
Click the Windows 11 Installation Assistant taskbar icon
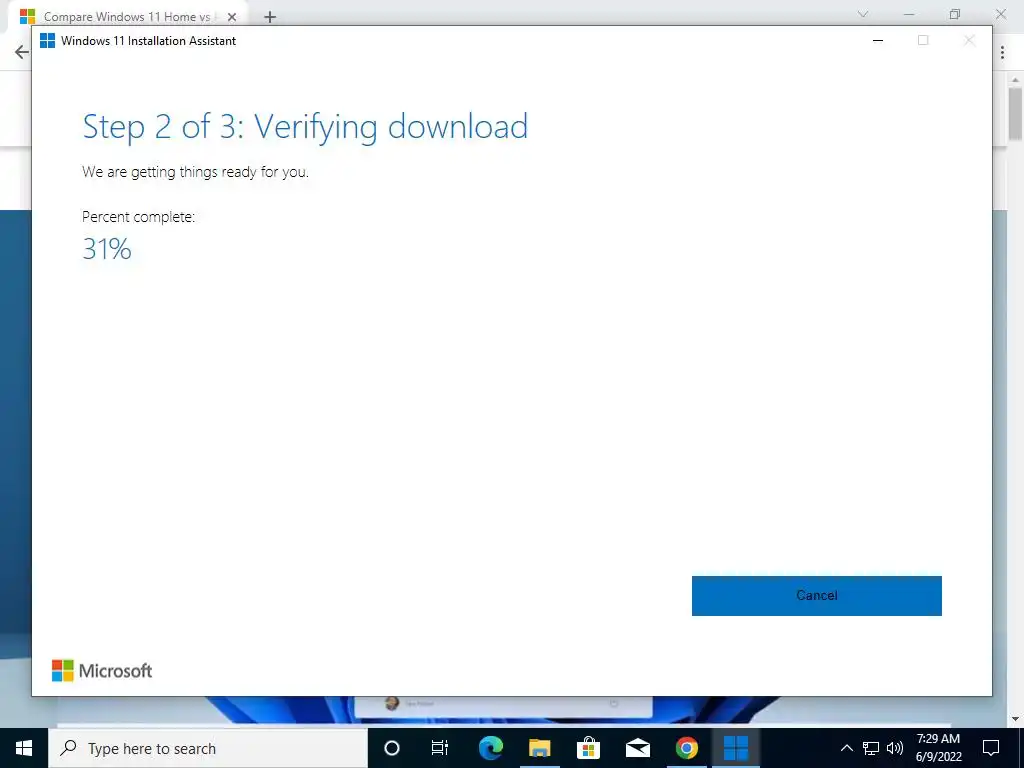coord(735,748)
